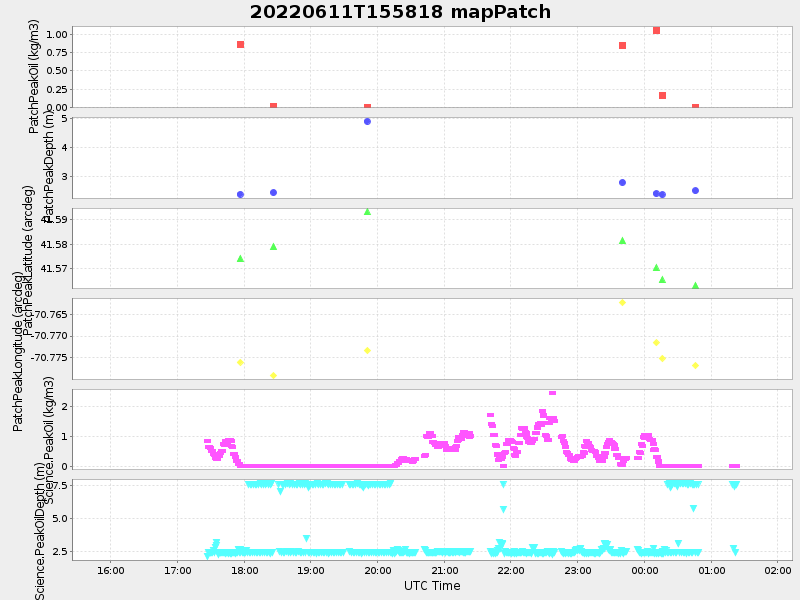The width and height of the screenshot is (800, 600).
Task: Click the -70.775 longitude tick label
Action: 49,357
